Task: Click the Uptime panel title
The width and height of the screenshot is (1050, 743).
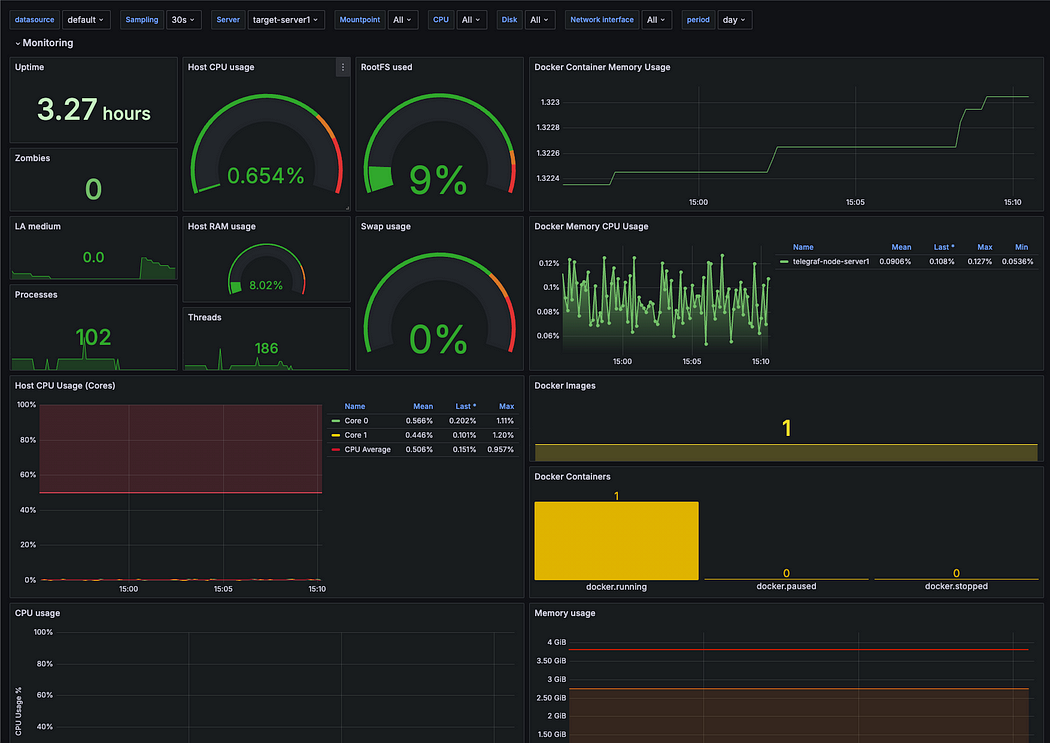Action: coord(29,67)
